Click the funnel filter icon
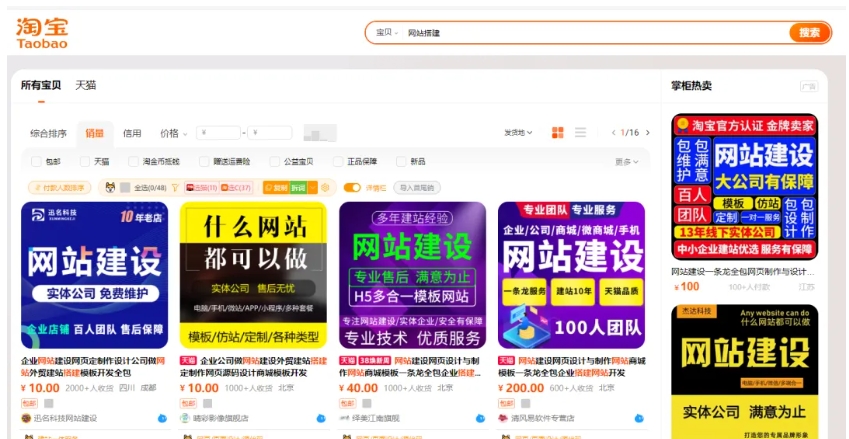Screen dimensions: 849x439 (x=175, y=188)
